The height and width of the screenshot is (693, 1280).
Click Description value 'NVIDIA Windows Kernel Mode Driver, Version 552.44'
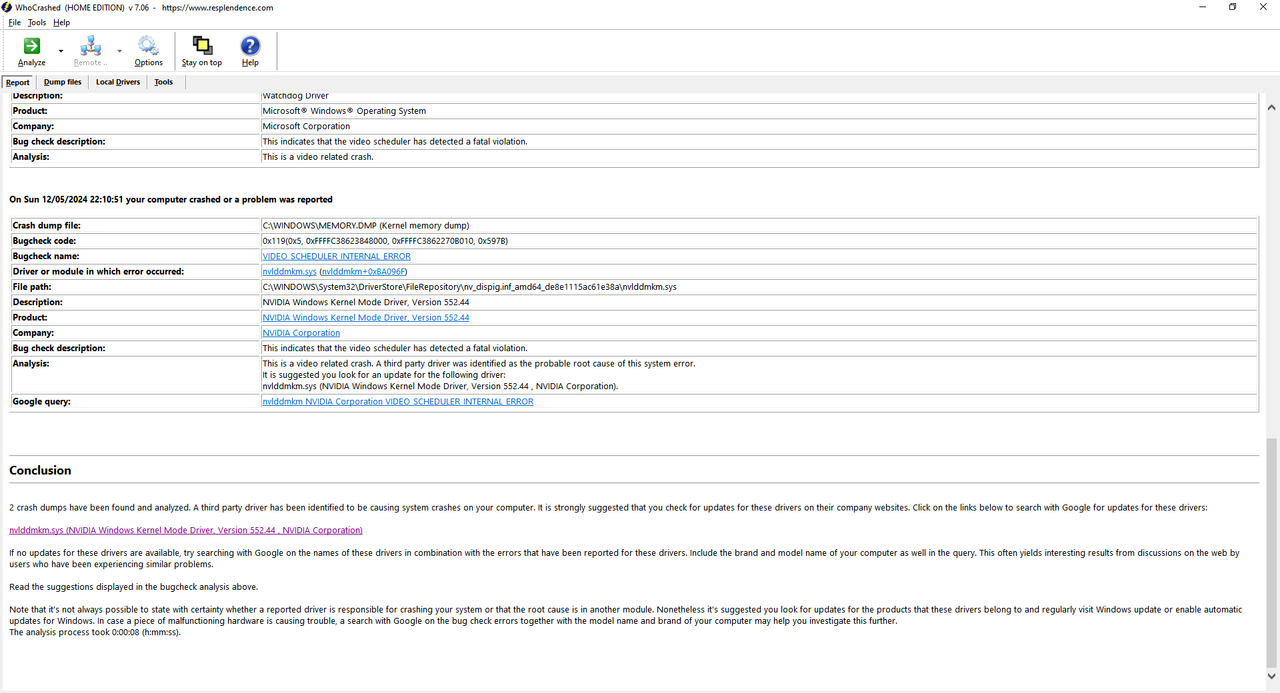tap(366, 302)
